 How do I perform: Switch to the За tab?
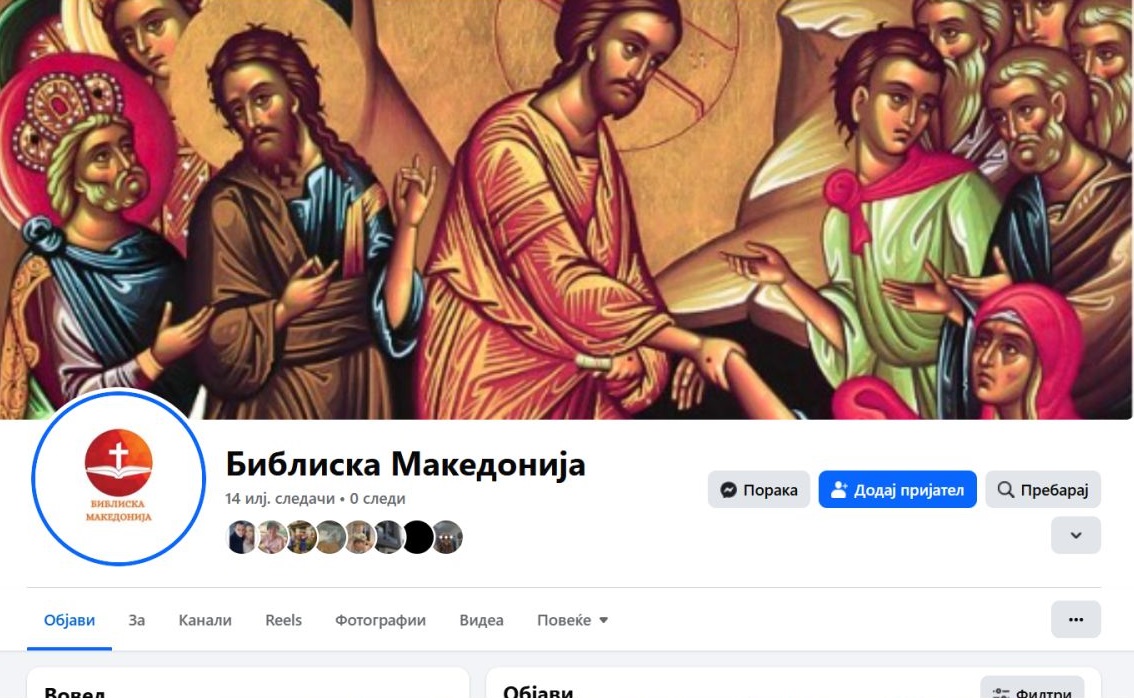[x=137, y=620]
